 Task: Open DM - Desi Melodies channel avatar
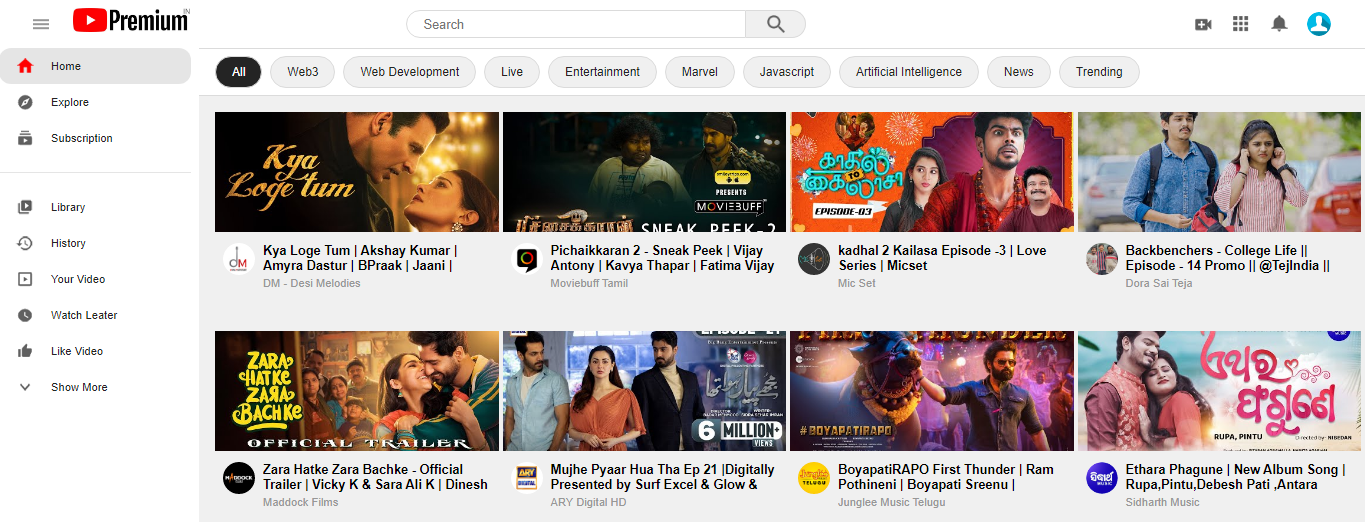[x=239, y=259]
